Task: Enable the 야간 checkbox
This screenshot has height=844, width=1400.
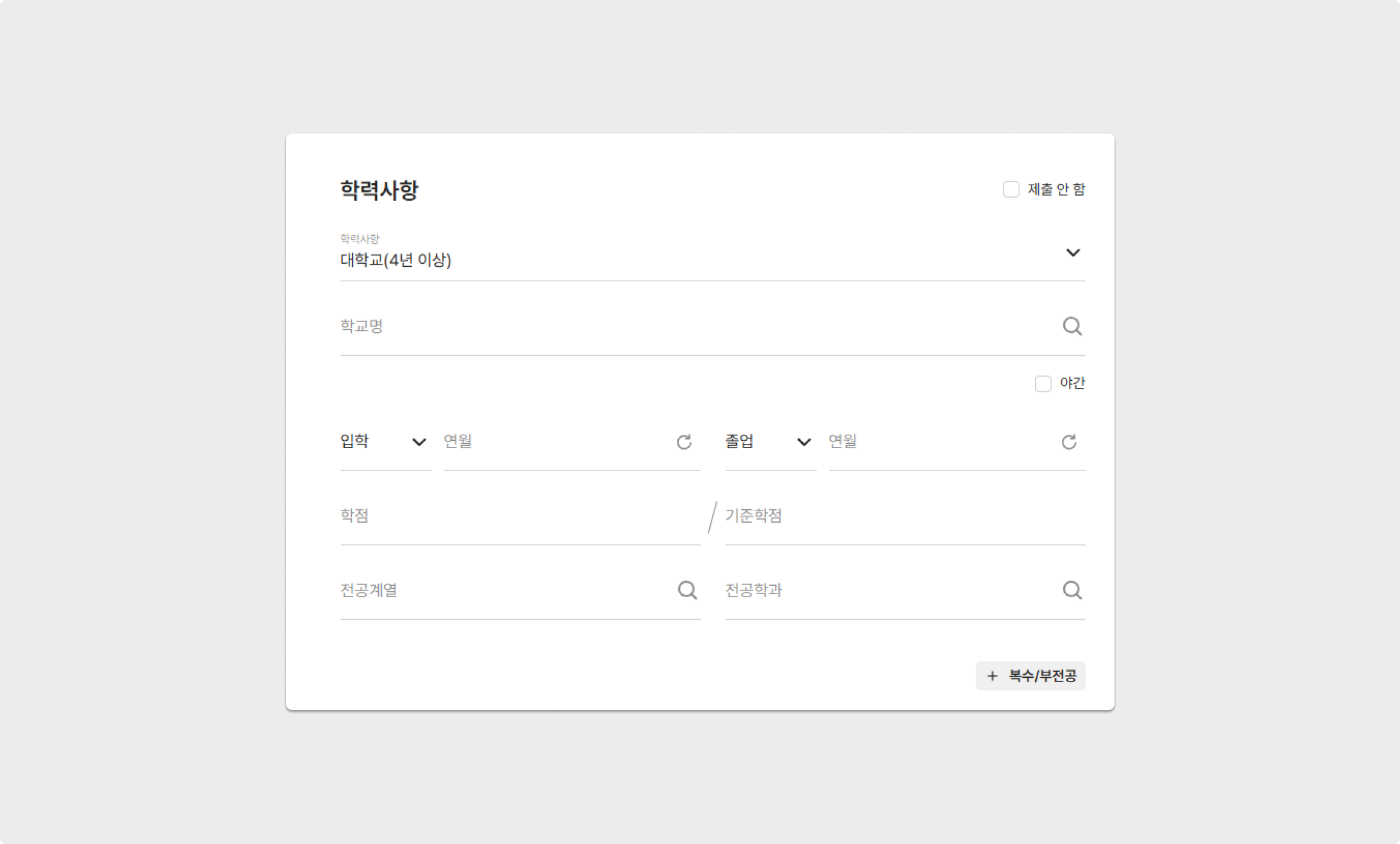Action: tap(1042, 383)
